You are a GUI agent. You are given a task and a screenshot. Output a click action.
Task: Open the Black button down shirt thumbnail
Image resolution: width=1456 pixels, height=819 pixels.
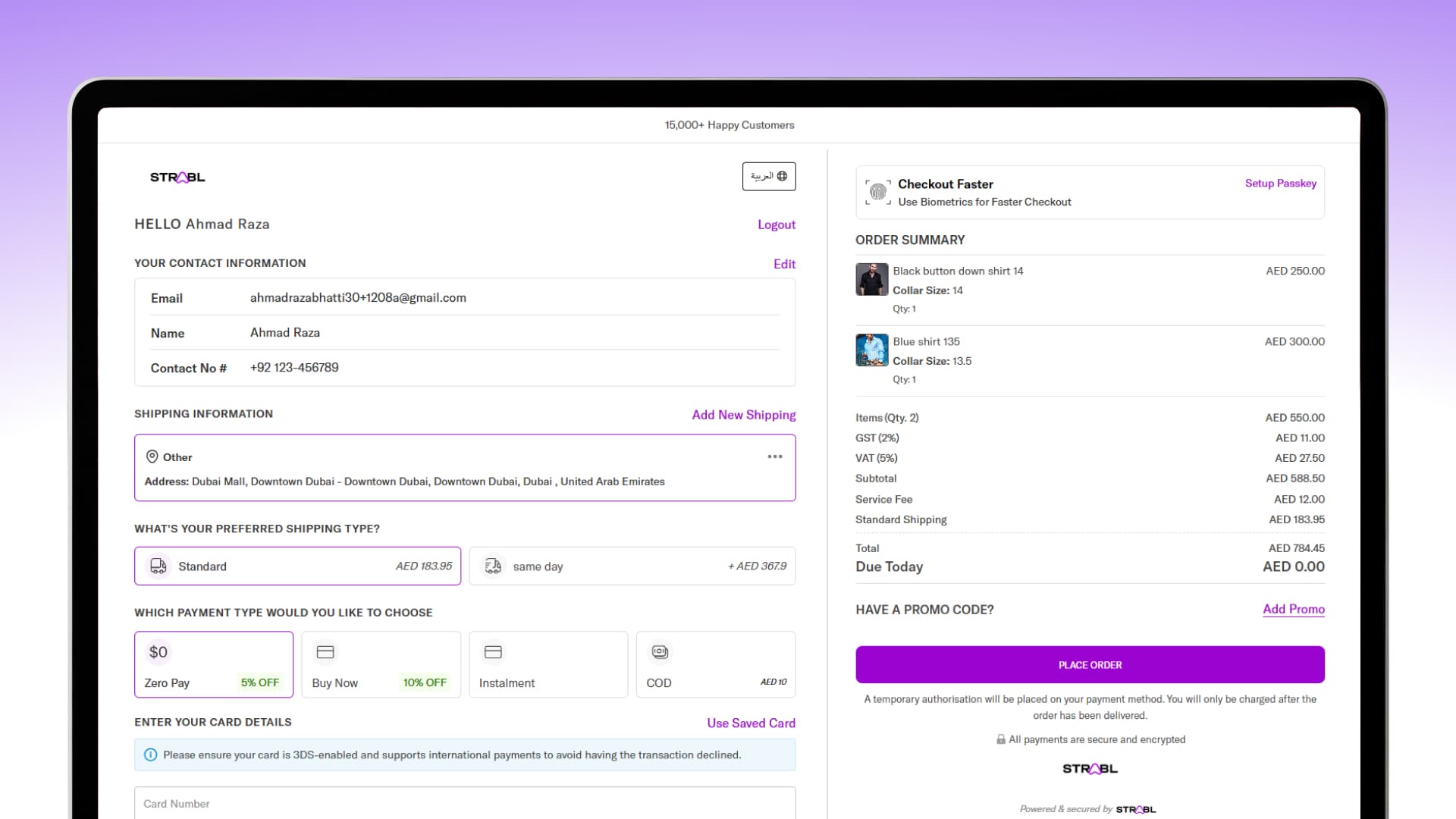(871, 280)
